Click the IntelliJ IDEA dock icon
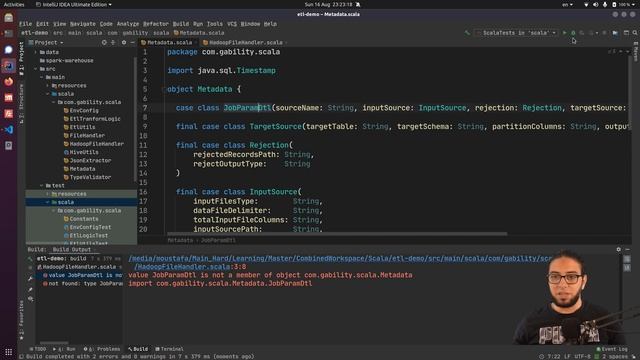This screenshot has height=360, width=640. coord(9,66)
